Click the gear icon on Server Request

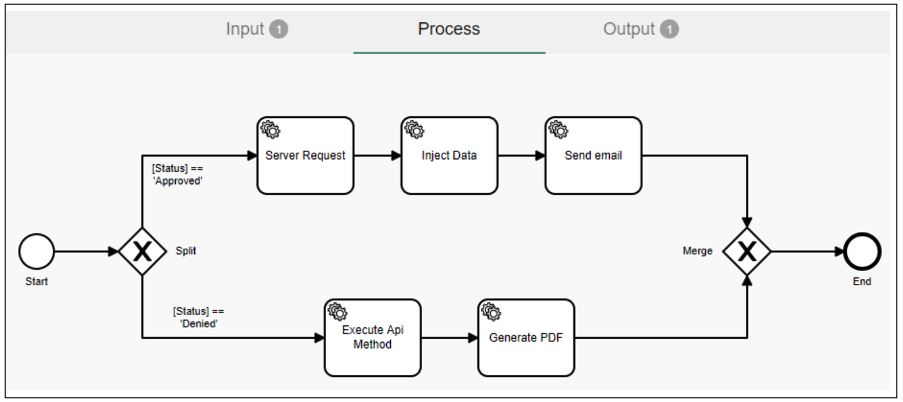(x=270, y=130)
